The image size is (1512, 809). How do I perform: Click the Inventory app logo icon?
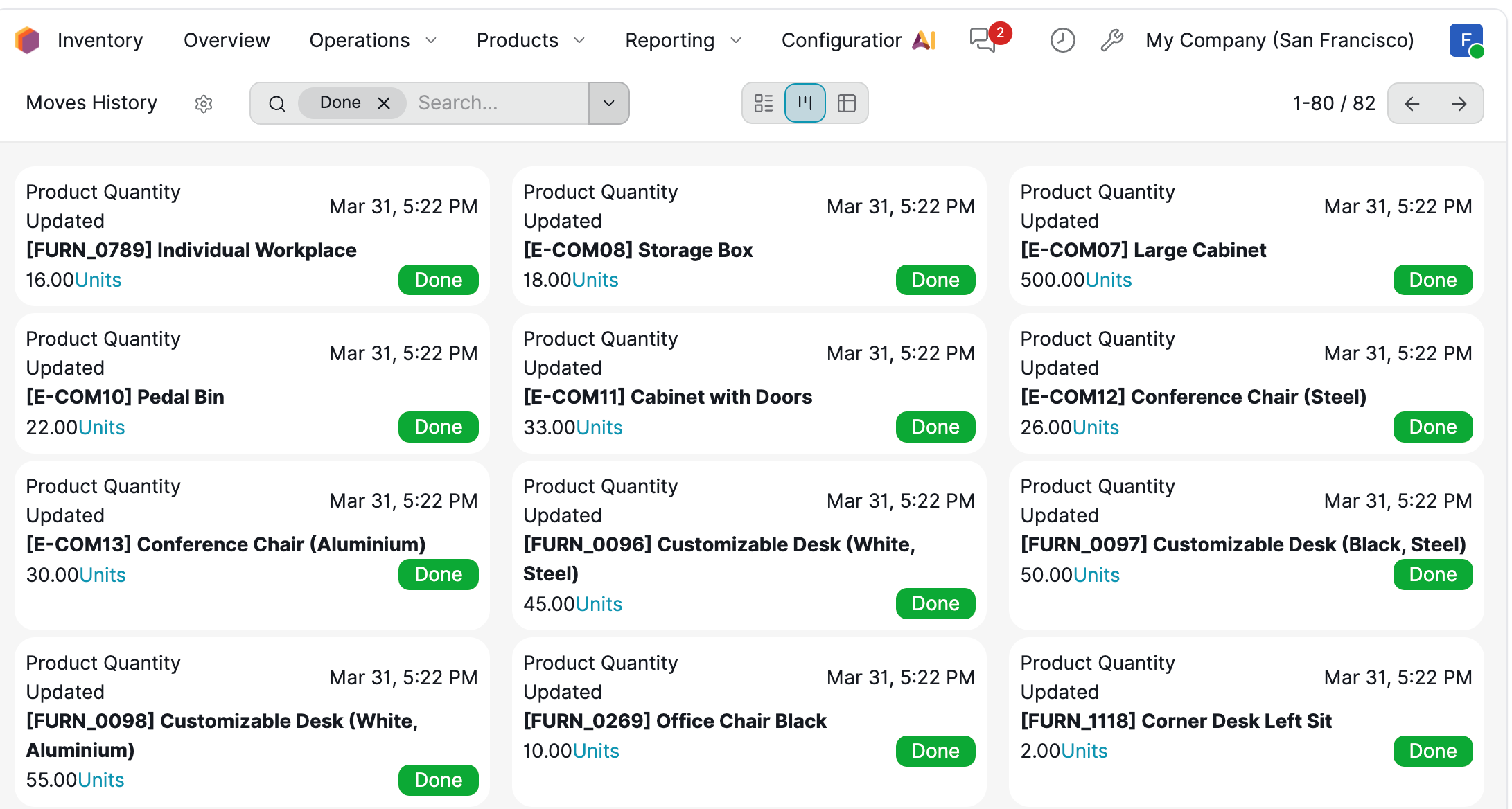pos(28,40)
